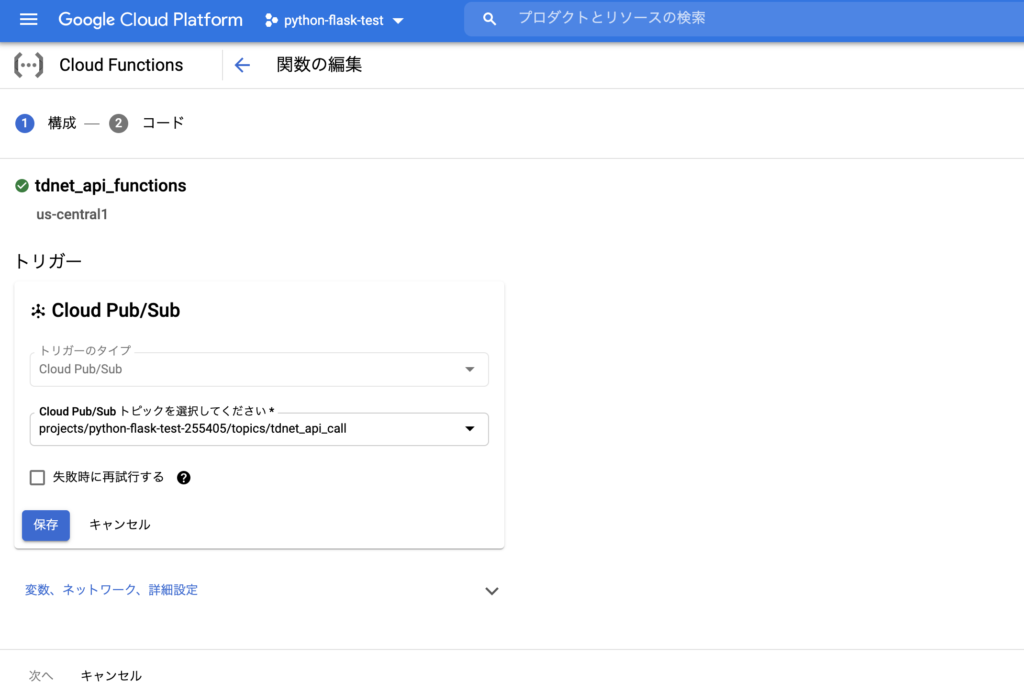
Task: Click the topic dropdown arrow for tdnet_api_call
Action: pyautogui.click(x=470, y=429)
